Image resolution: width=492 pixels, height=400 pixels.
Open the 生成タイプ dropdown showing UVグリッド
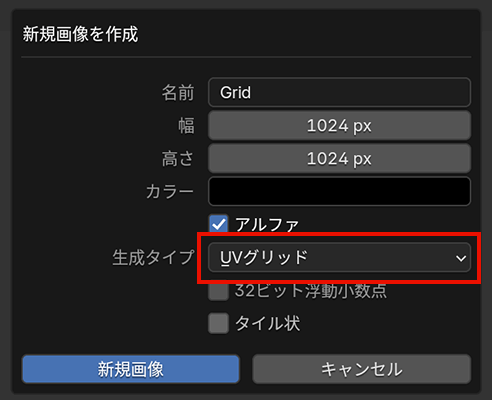point(339,257)
